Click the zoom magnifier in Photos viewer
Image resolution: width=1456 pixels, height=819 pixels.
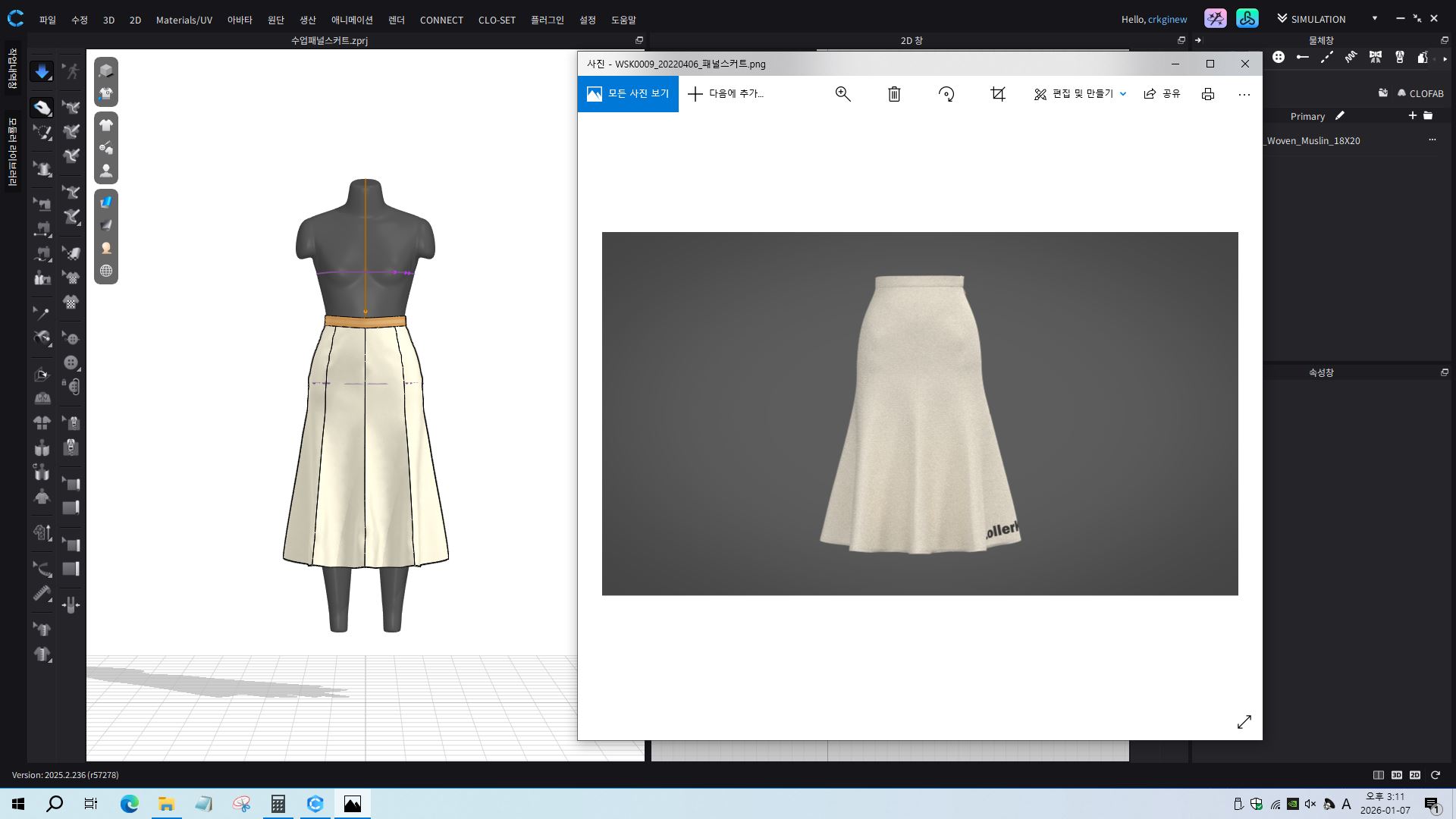pyautogui.click(x=843, y=94)
